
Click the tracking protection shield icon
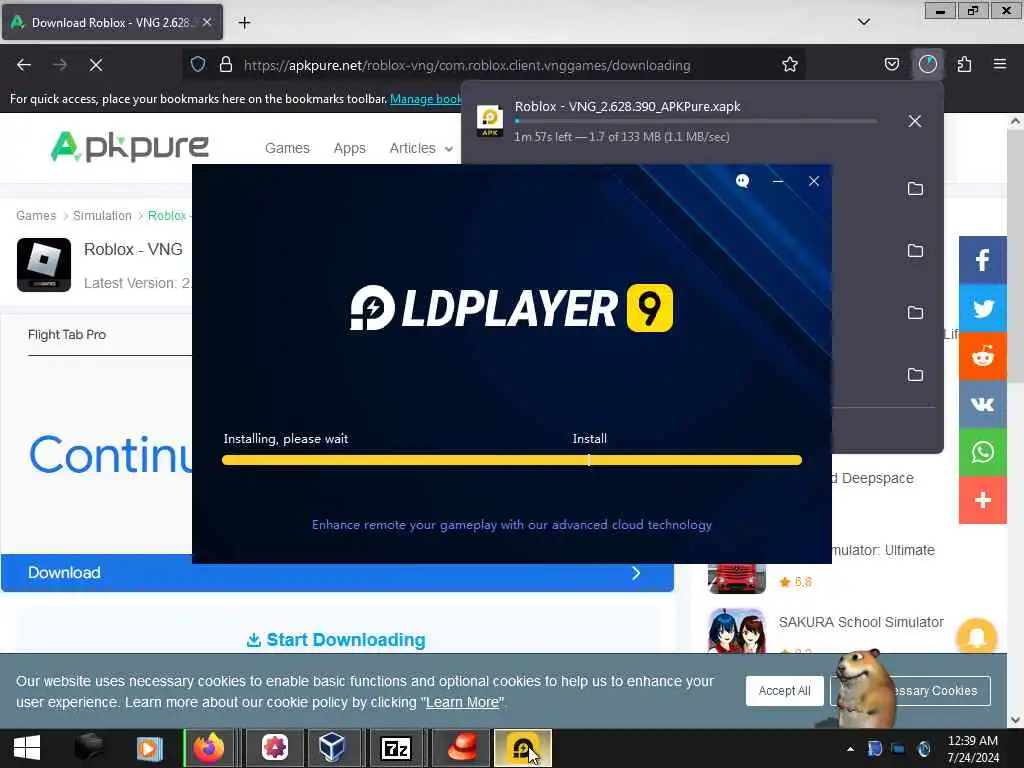tap(198, 65)
